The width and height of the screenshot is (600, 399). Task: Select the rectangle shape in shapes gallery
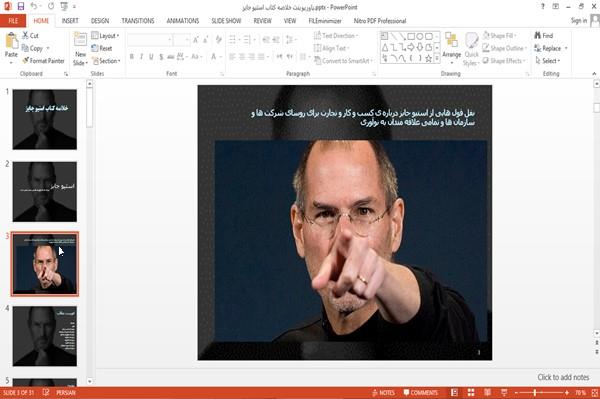coord(411,36)
